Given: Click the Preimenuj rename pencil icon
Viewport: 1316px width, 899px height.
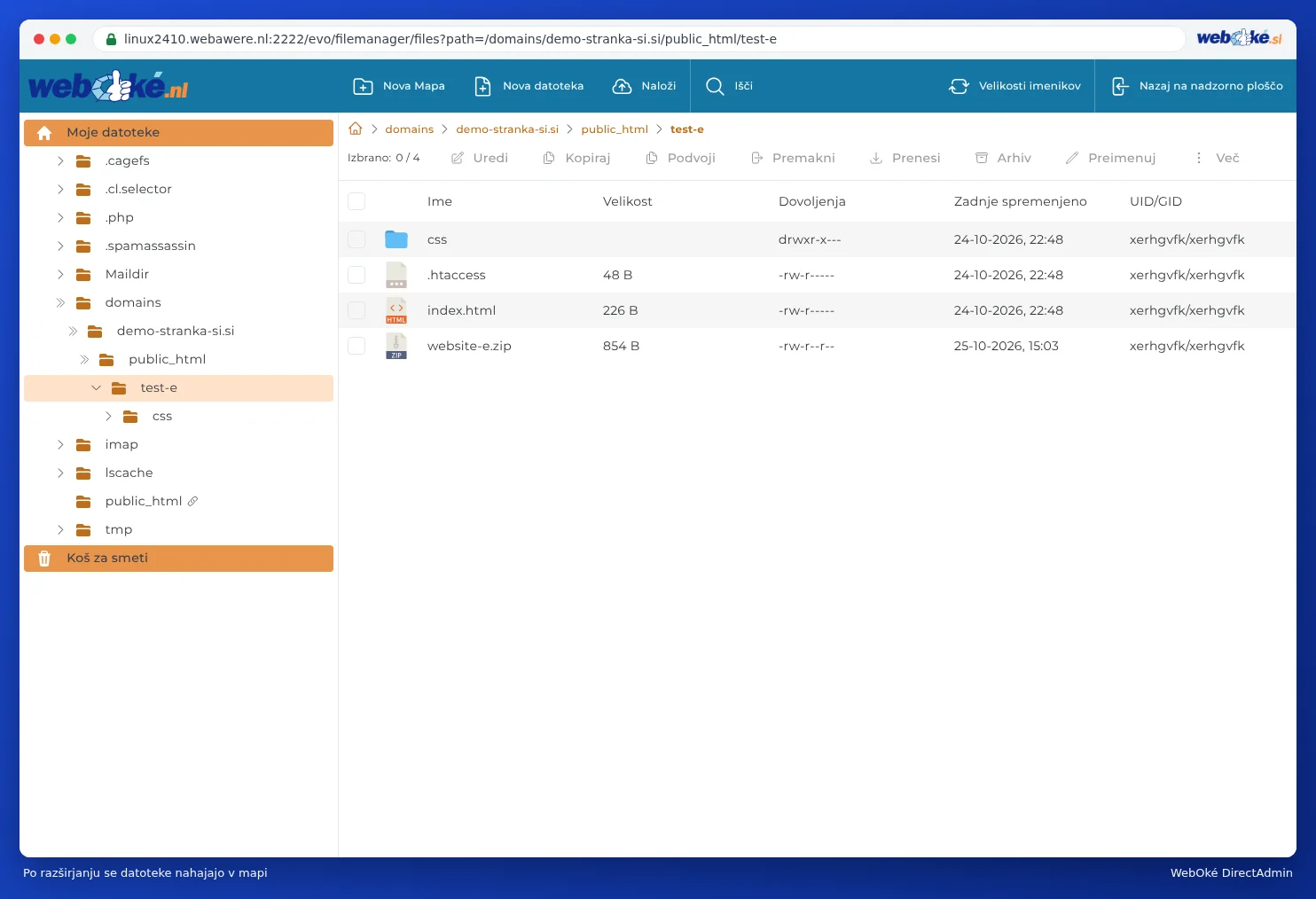Looking at the screenshot, I should [x=1072, y=158].
